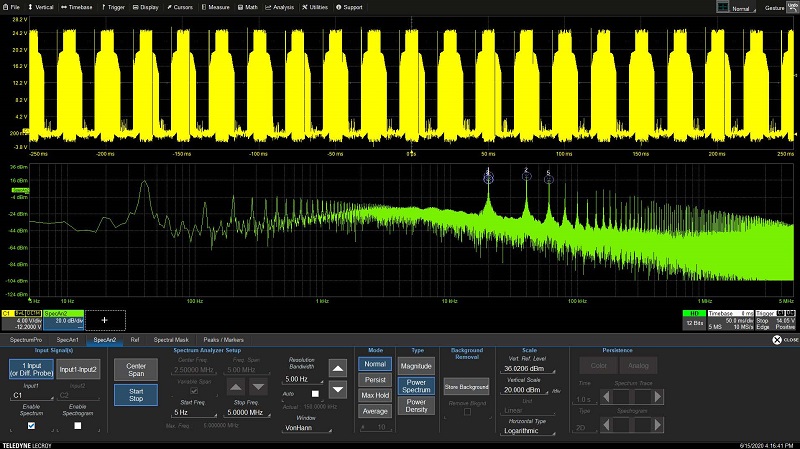Increase resolution bandwidth with up arrow

click(338, 369)
